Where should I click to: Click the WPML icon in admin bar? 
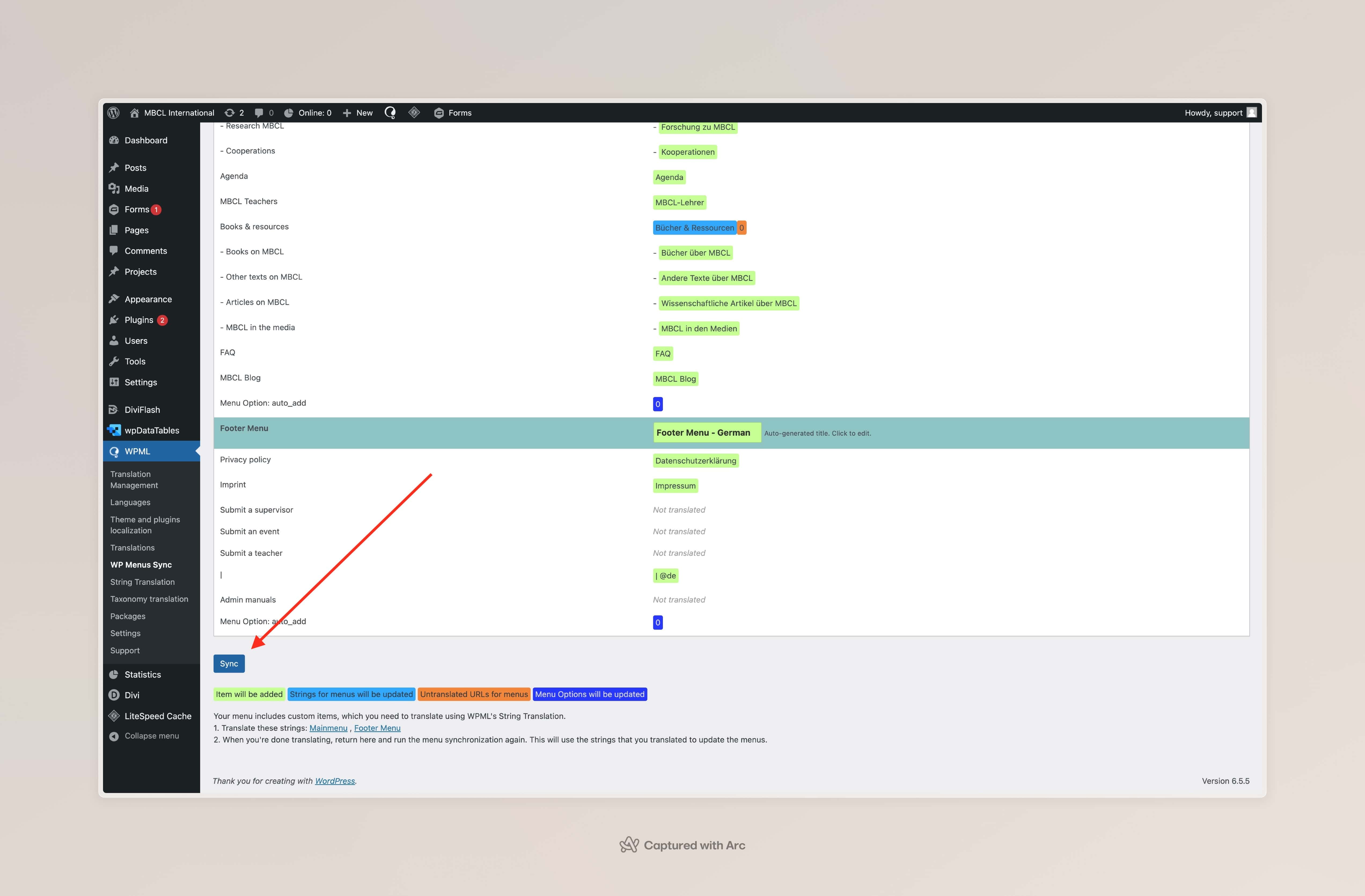click(390, 112)
